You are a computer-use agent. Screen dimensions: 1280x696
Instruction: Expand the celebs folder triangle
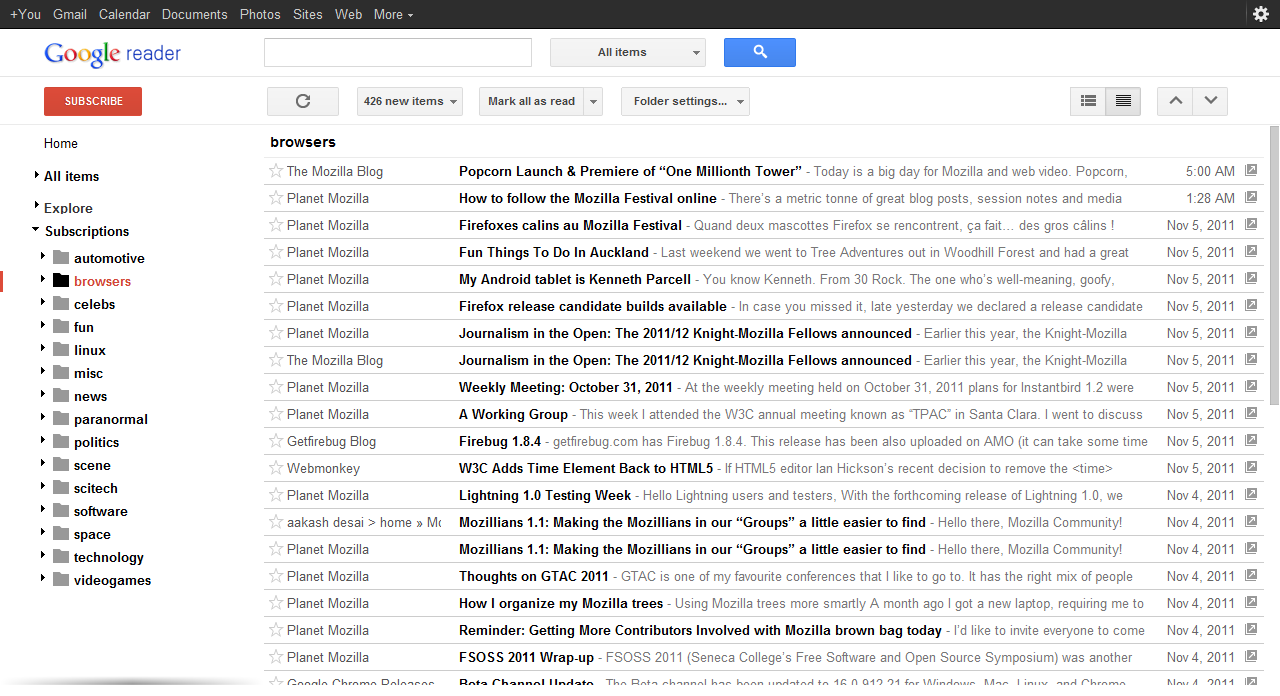coord(43,303)
